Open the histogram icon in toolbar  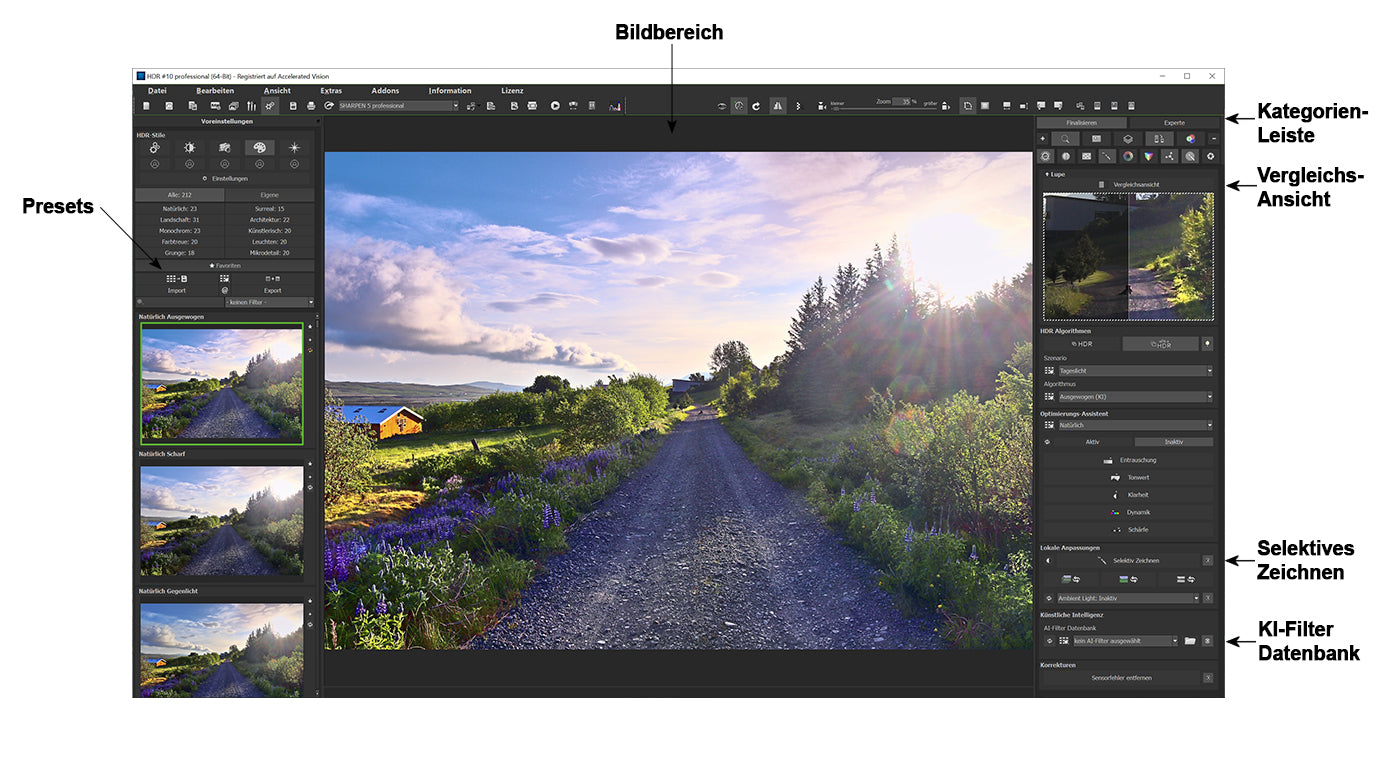pos(614,106)
